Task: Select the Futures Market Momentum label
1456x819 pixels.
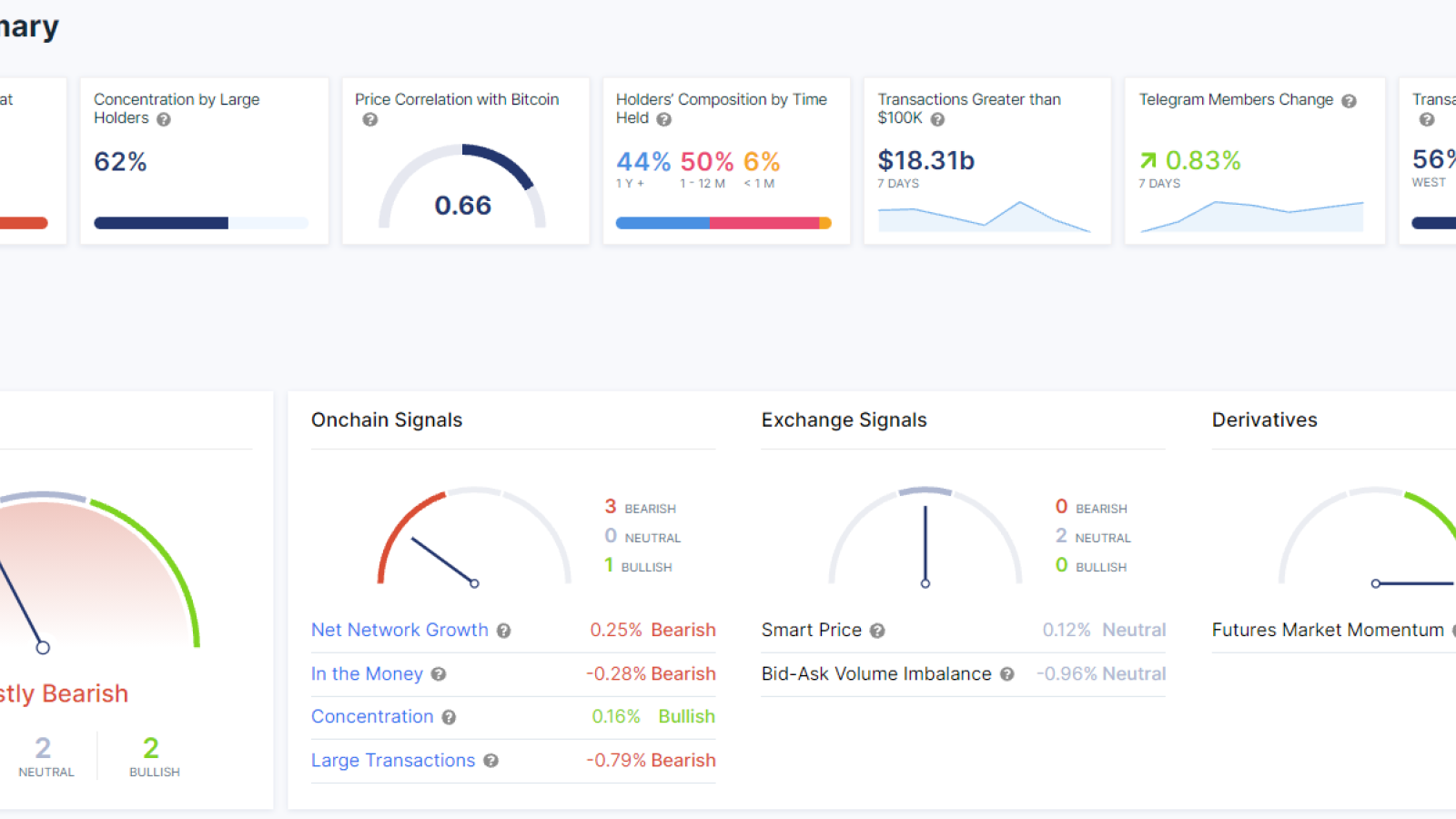Action: click(x=1328, y=630)
